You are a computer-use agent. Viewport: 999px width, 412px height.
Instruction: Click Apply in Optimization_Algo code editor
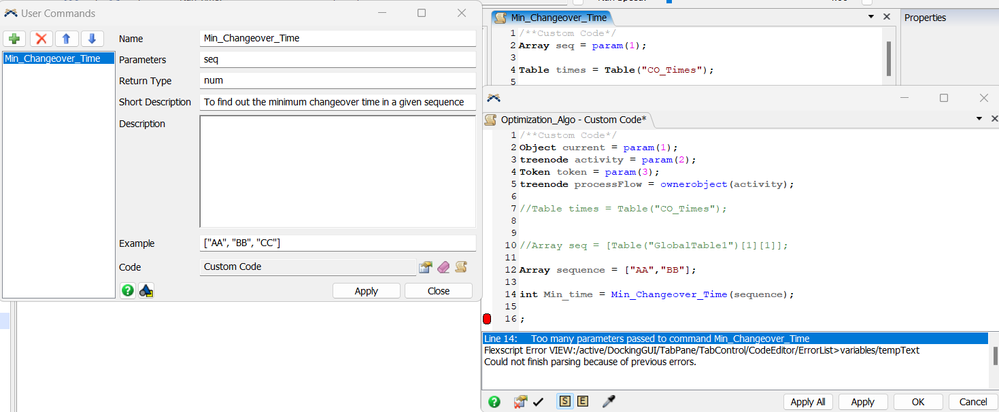click(x=863, y=402)
